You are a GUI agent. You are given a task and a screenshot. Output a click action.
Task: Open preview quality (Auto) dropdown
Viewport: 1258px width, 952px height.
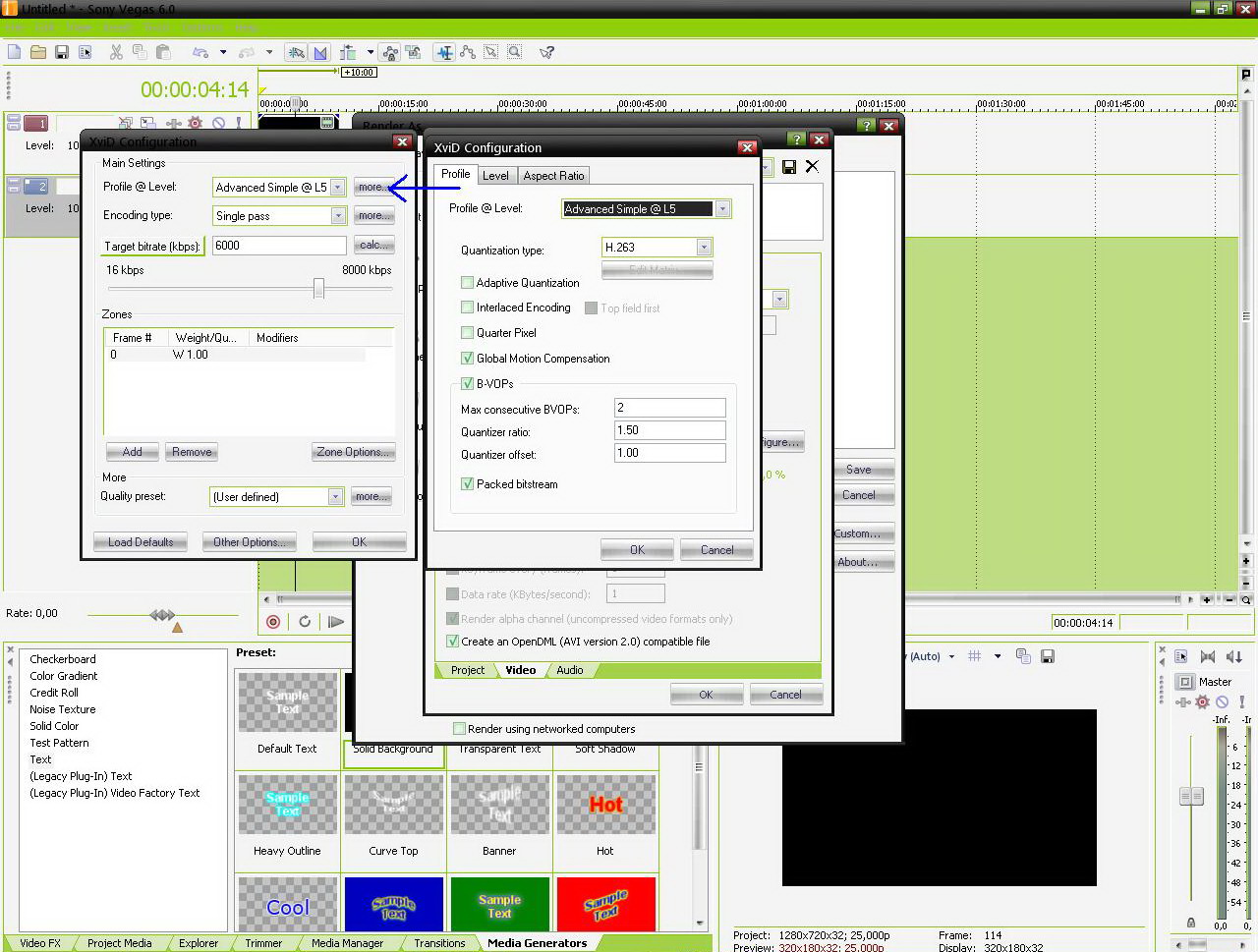951,656
